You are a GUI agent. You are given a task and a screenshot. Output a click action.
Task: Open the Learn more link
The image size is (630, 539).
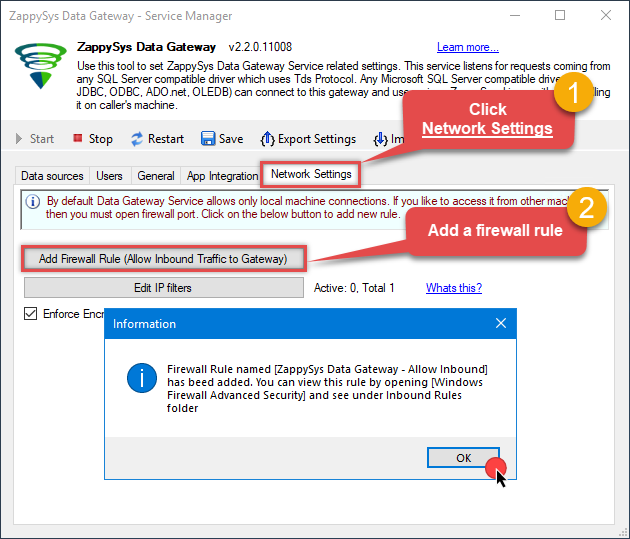coord(468,47)
